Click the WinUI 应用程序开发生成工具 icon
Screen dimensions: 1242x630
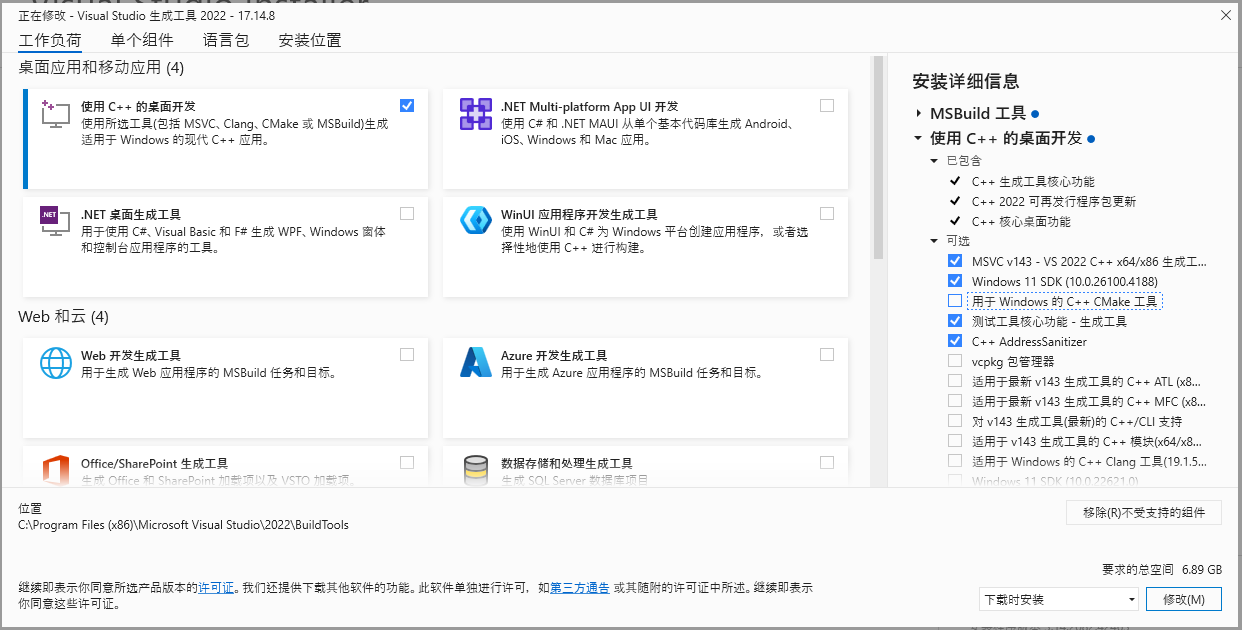tap(475, 221)
